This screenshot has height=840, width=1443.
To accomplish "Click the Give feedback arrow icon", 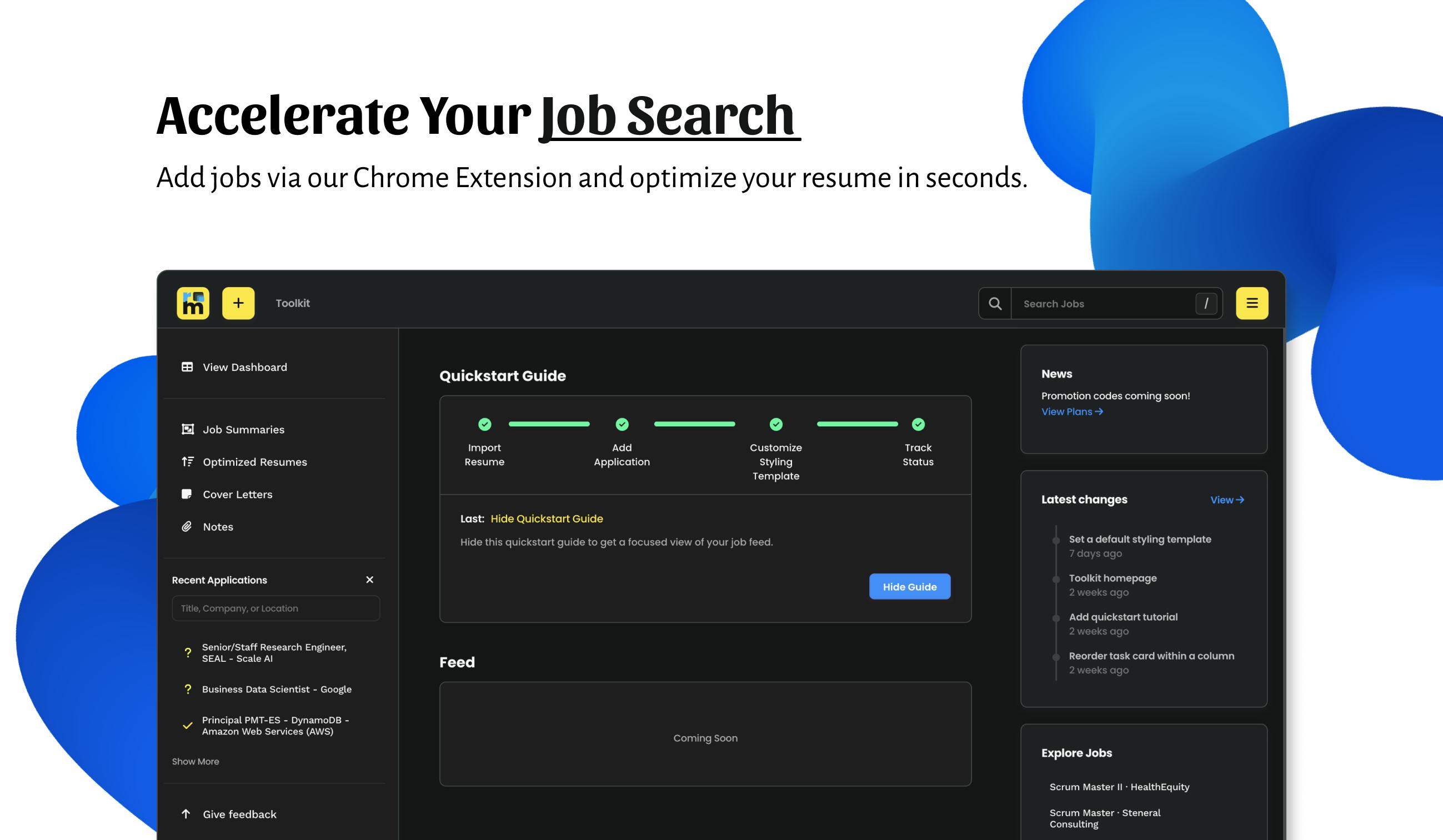I will pyautogui.click(x=186, y=814).
